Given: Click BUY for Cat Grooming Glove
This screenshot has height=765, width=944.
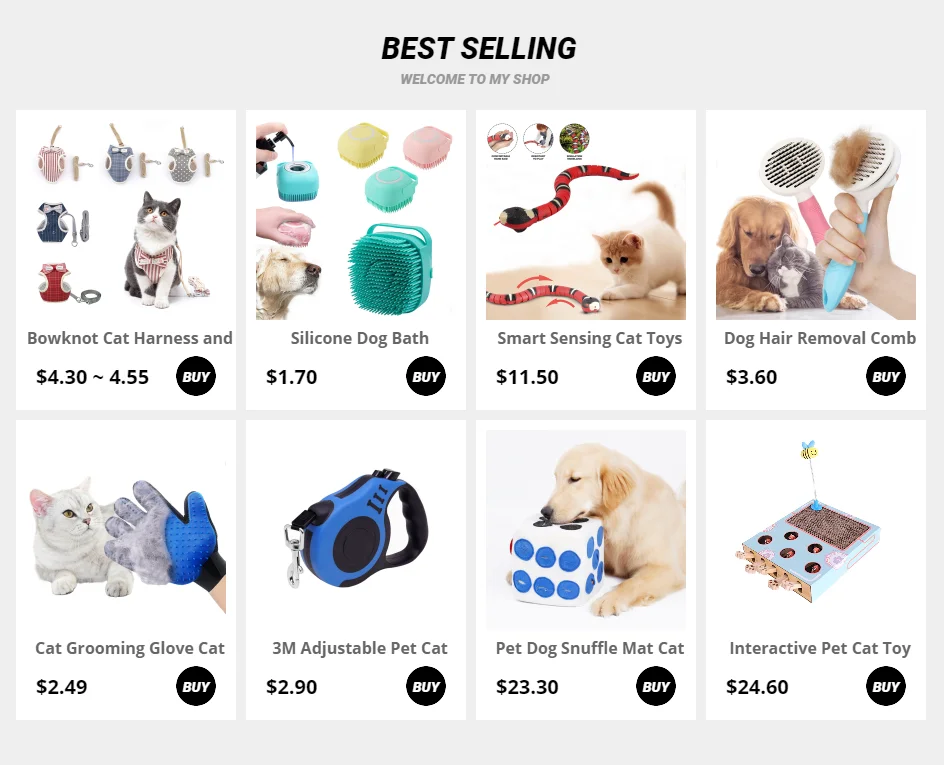Looking at the screenshot, I should (196, 686).
